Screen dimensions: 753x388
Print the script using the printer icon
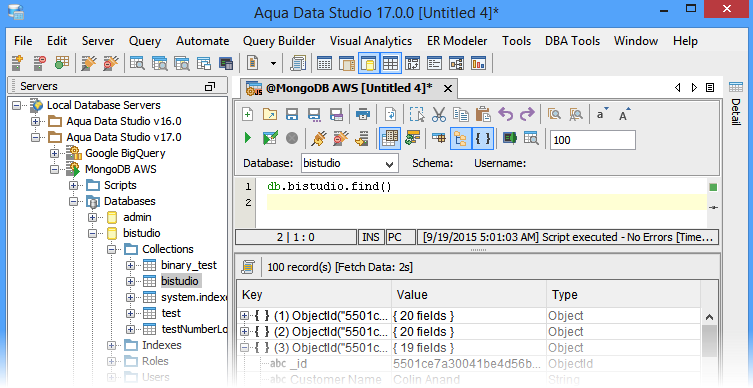(x=363, y=114)
